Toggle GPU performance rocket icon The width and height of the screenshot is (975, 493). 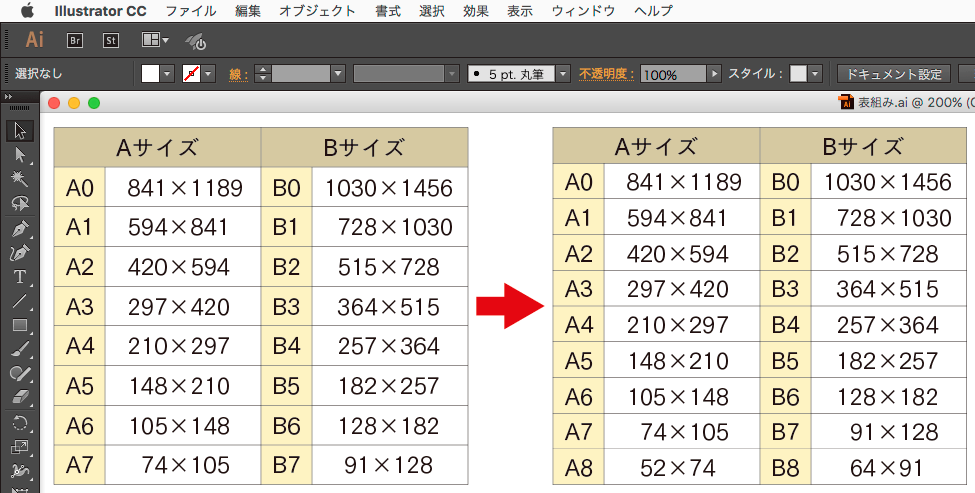196,41
